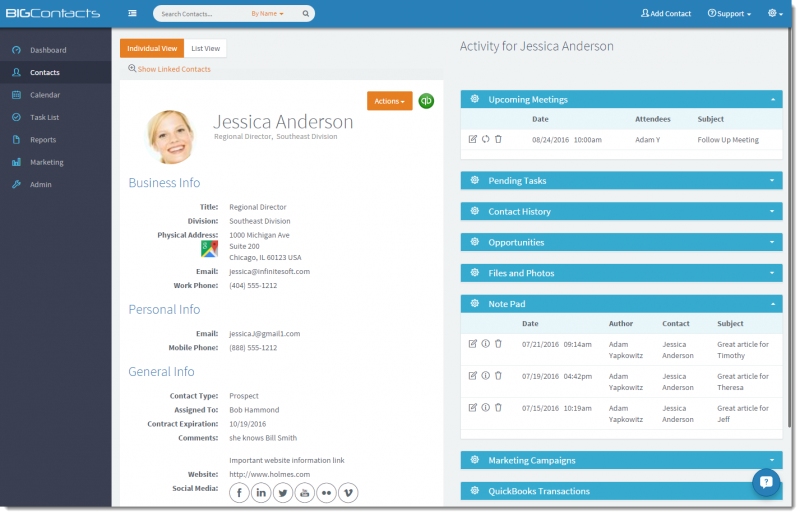Viewport: 800px width, 515px height.
Task: Delete the 08/24/2016 meeting
Action: [498, 139]
